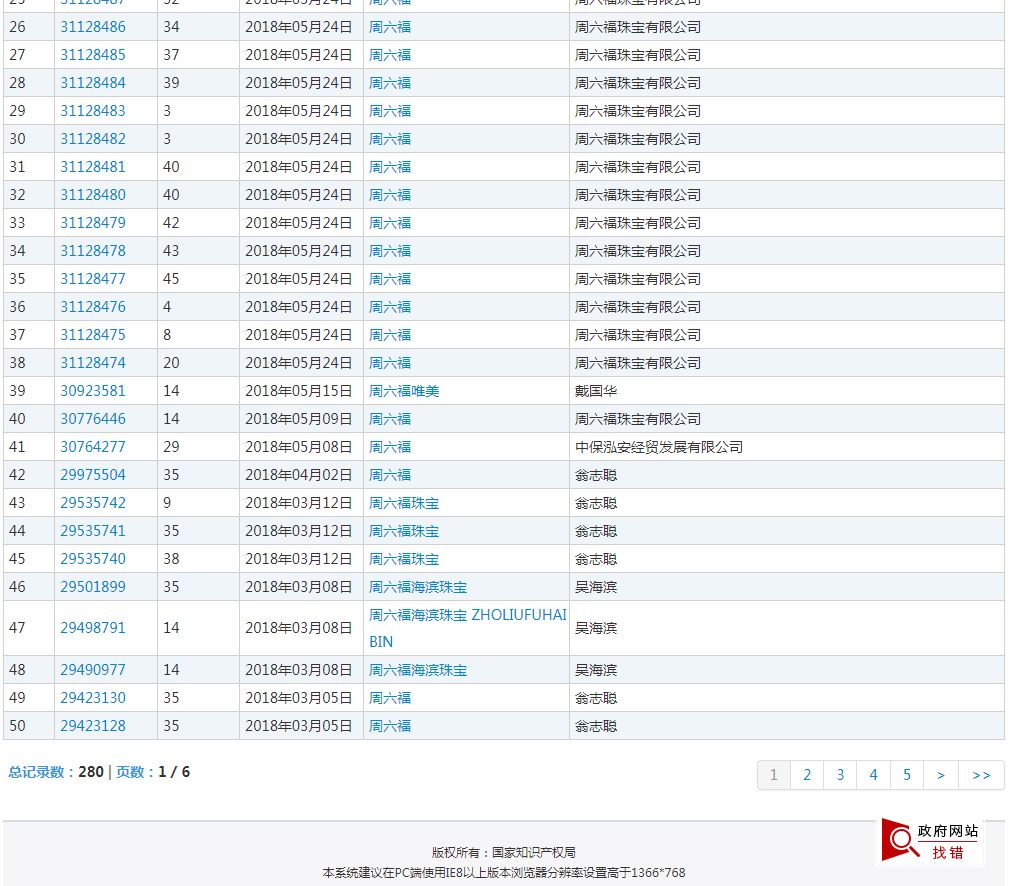Open trademark 周六福珠宝 in row 43

point(404,503)
